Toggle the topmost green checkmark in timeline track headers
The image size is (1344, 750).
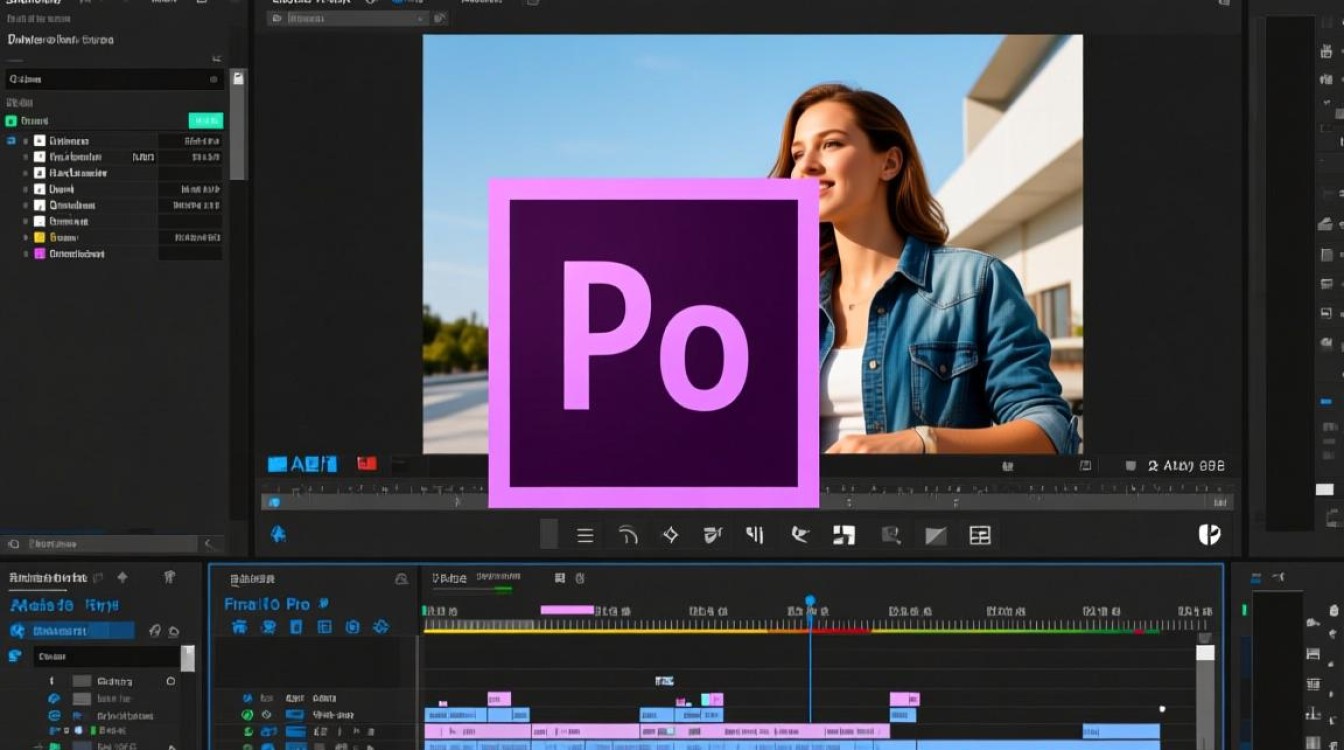247,715
